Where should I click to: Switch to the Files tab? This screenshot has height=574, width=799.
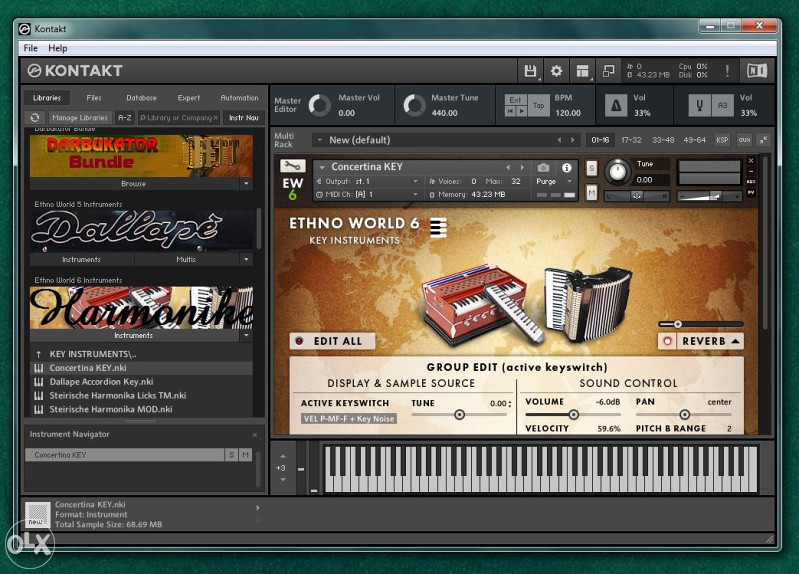(x=94, y=98)
